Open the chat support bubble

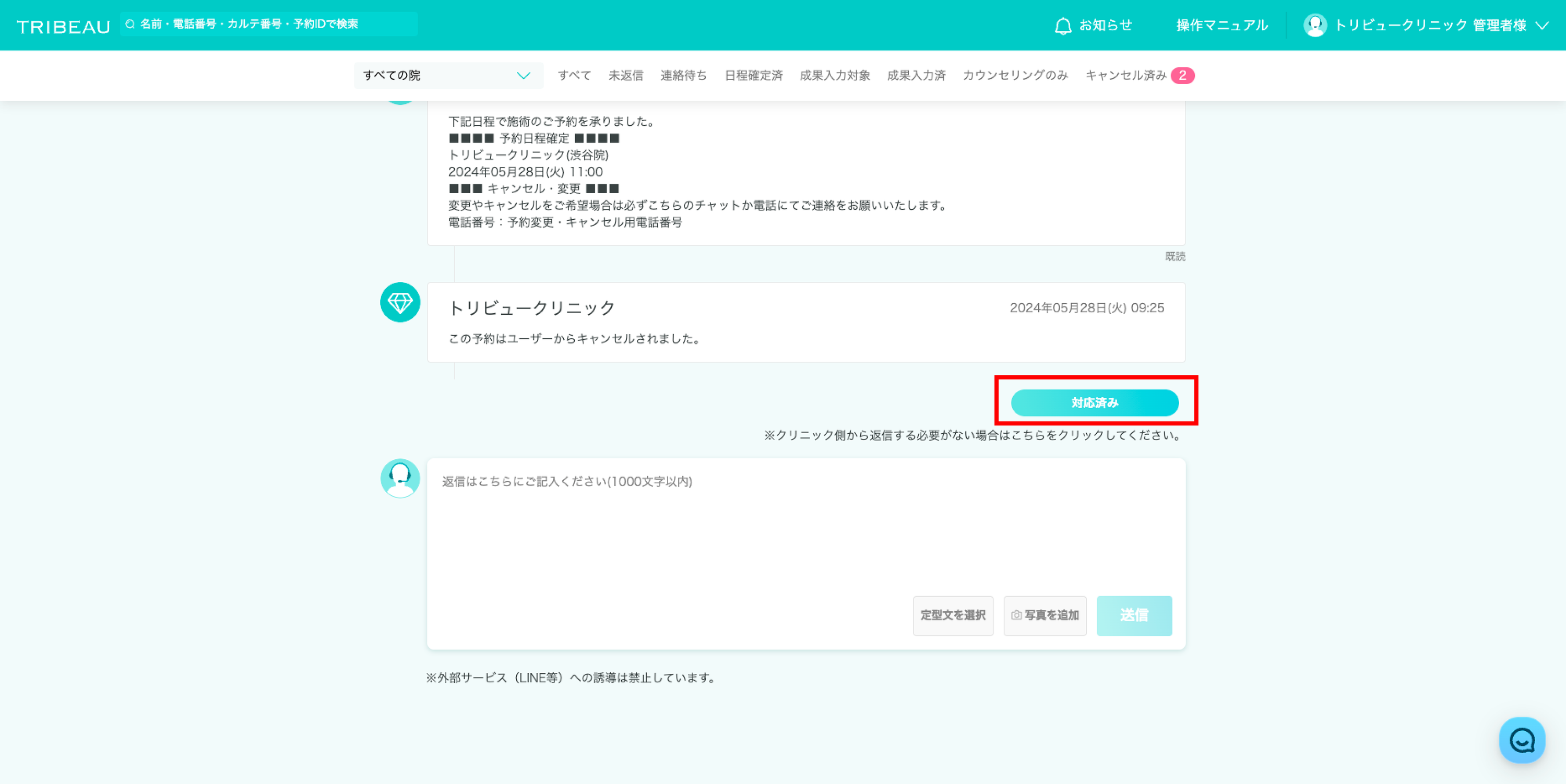[1522, 740]
